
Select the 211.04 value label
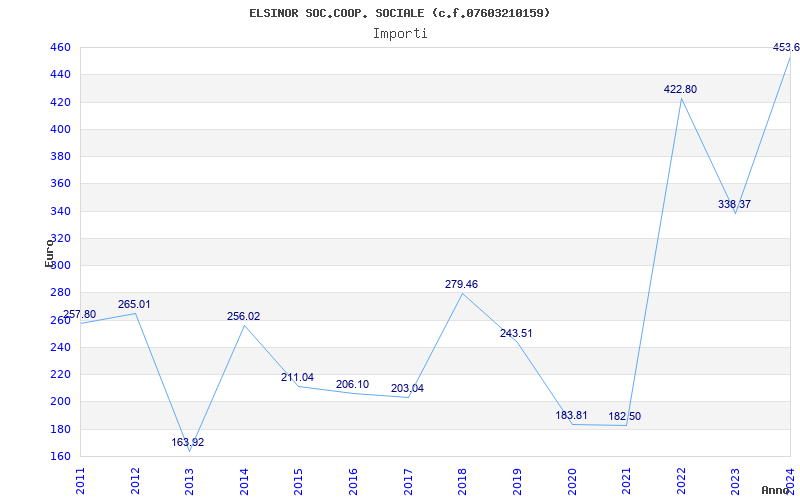coord(297,378)
